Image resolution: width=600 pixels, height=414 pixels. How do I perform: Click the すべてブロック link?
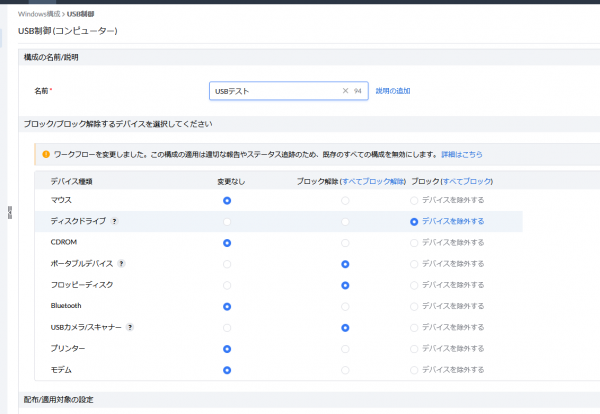(467, 181)
